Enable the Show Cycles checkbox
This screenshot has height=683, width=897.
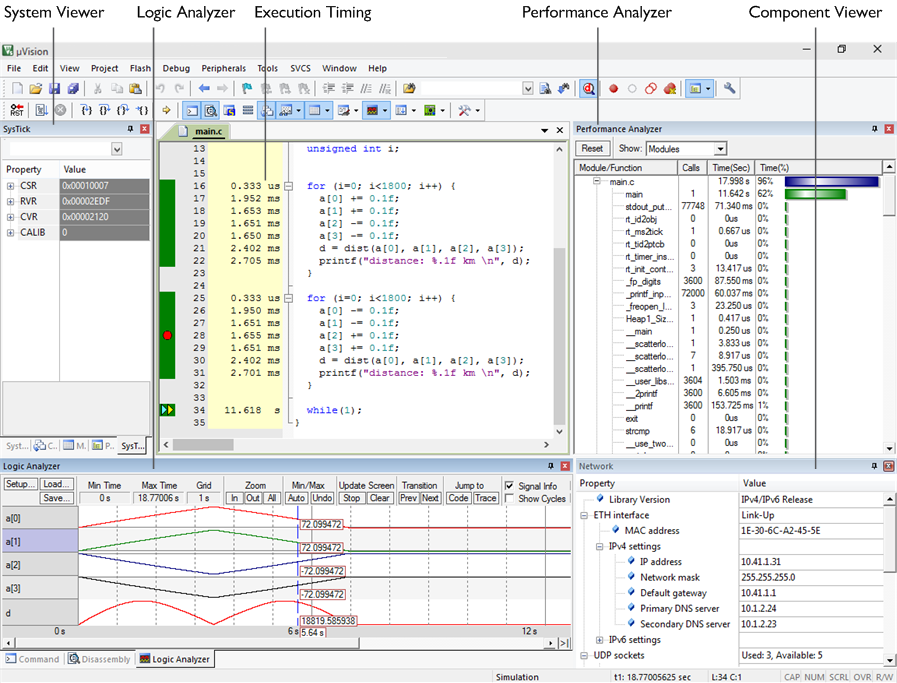[511, 499]
